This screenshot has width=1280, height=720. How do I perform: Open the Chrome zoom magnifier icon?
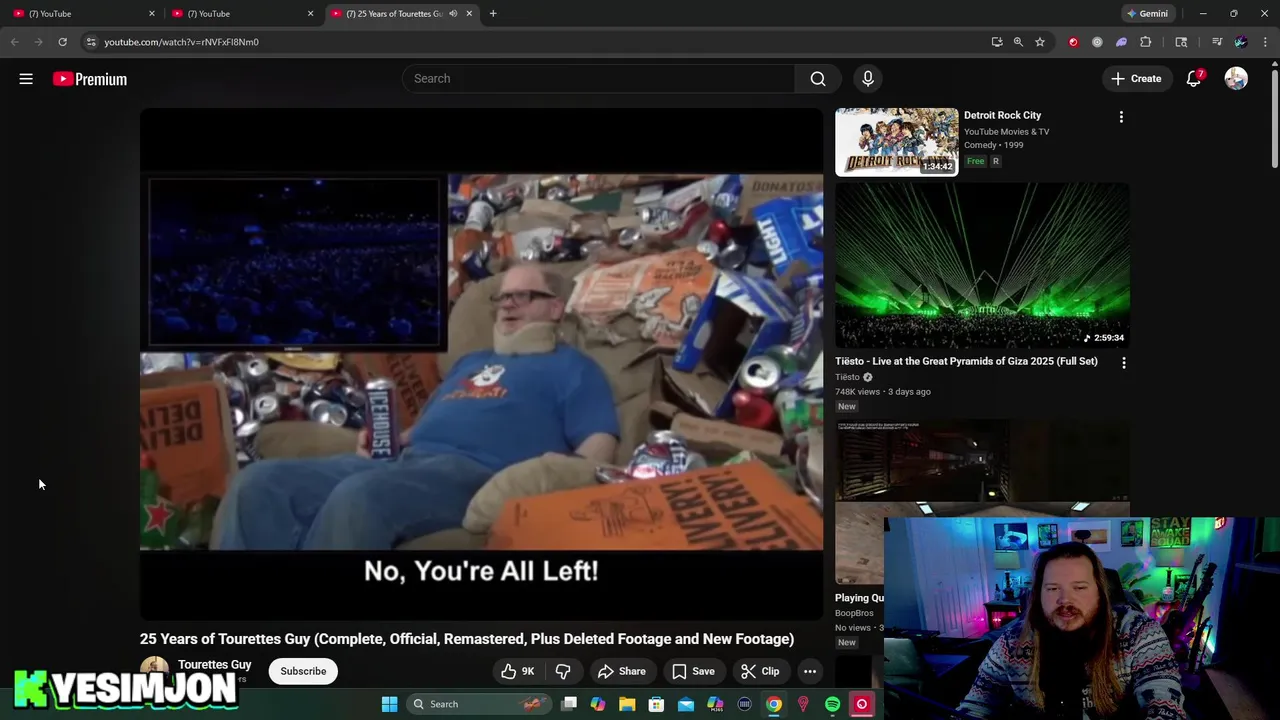pyautogui.click(x=1018, y=42)
